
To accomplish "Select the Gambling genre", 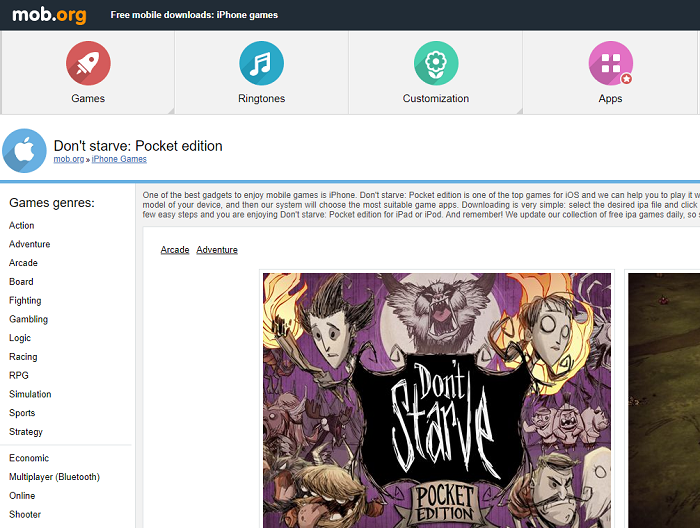I will (x=29, y=319).
